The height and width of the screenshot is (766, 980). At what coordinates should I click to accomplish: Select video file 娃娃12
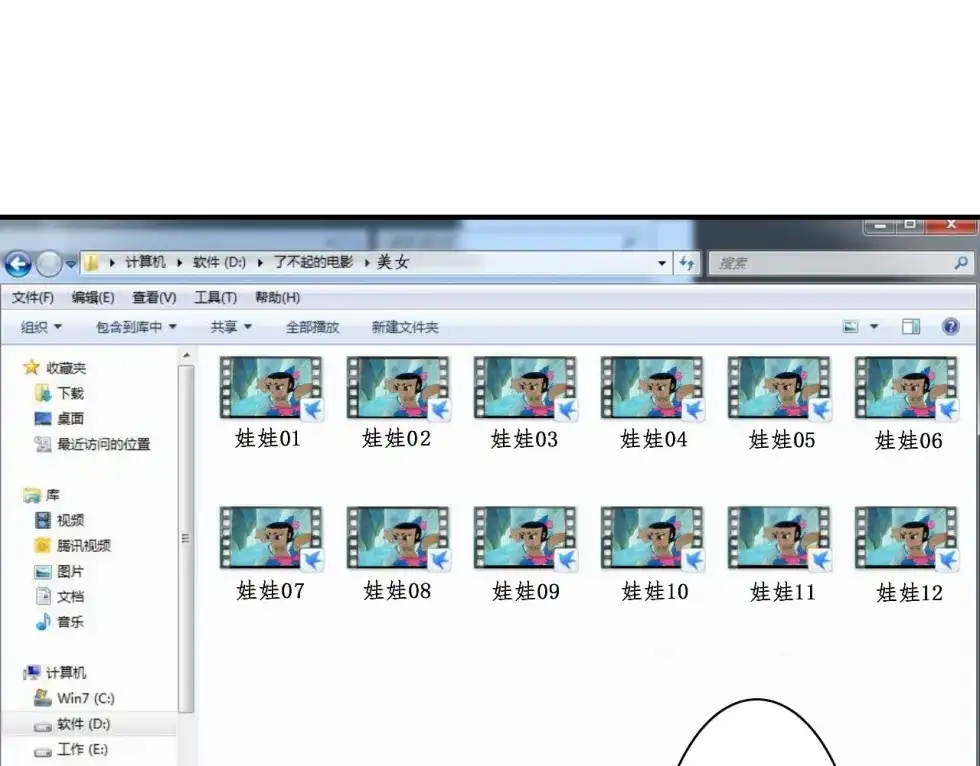pos(906,554)
